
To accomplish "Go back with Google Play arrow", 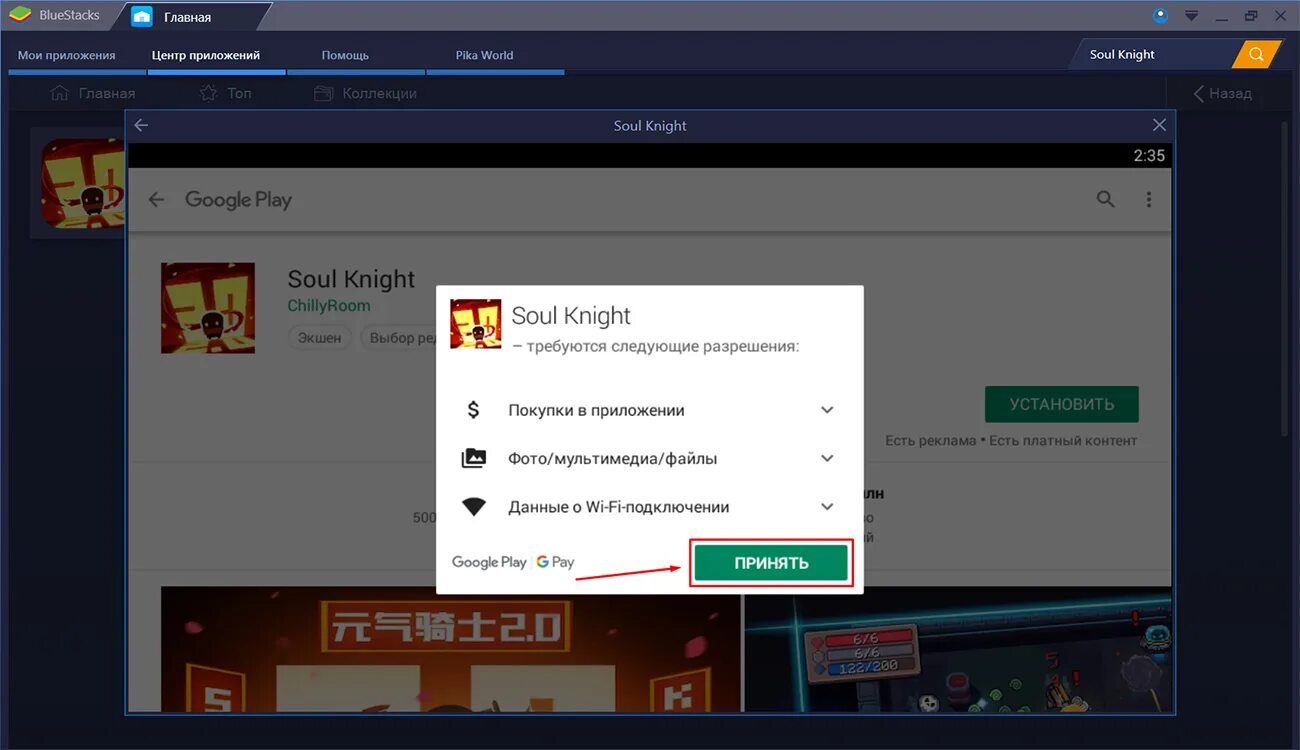I will click(x=157, y=199).
